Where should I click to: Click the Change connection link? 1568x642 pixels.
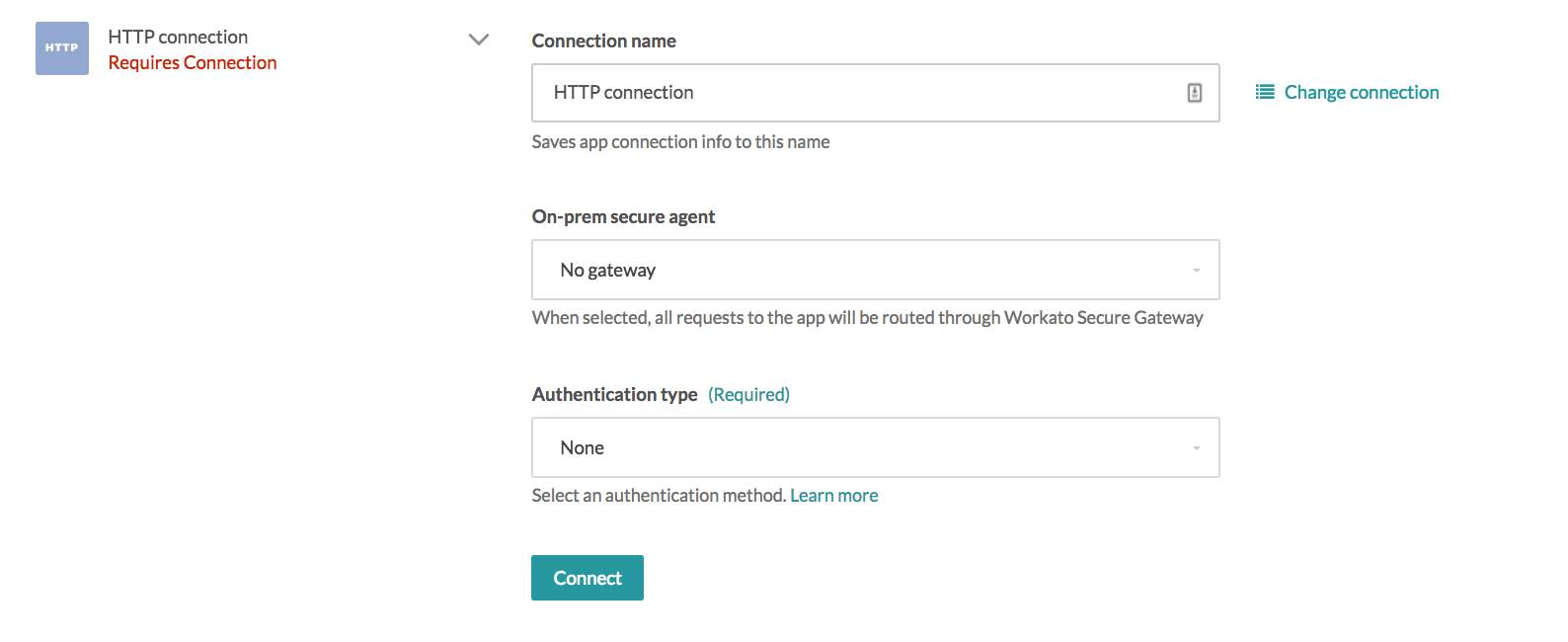point(1361,92)
